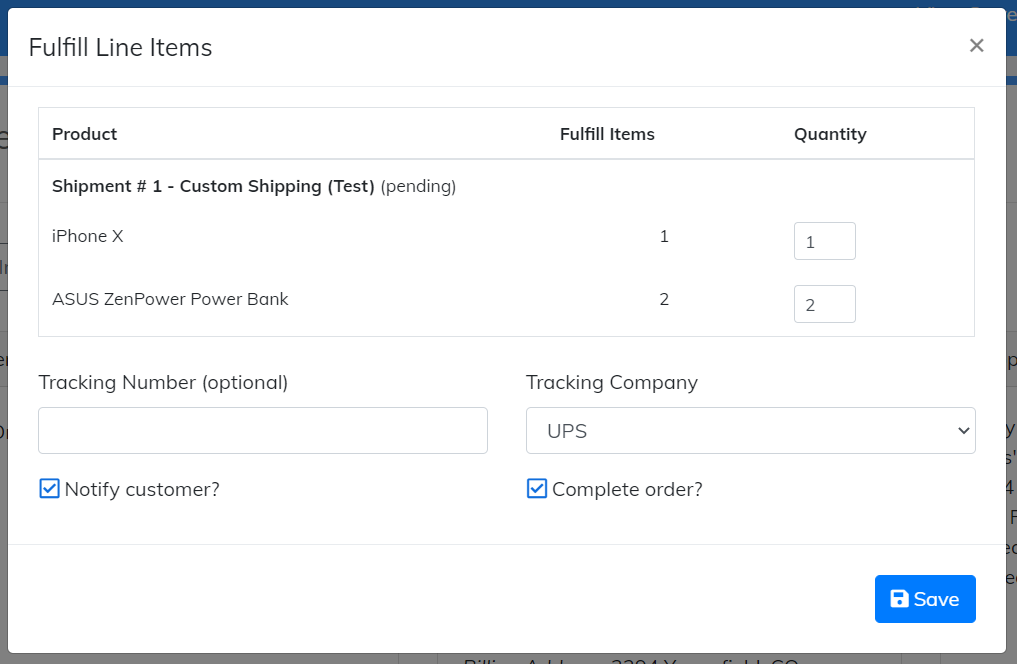The height and width of the screenshot is (664, 1017).
Task: Click the Tracking Company label
Action: tap(612, 382)
